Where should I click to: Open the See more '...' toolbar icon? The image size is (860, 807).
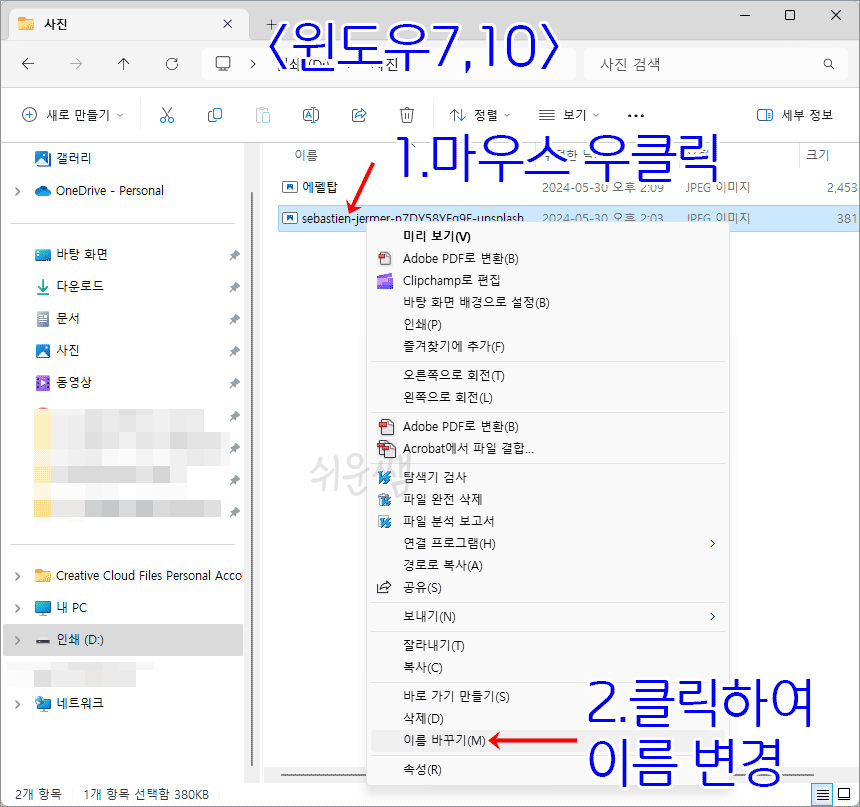pos(635,114)
